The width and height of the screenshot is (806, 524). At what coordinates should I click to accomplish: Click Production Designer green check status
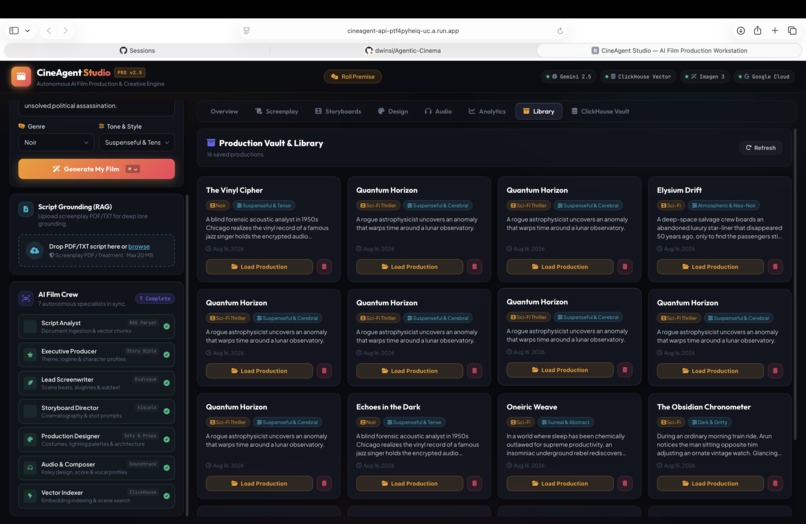coord(167,440)
